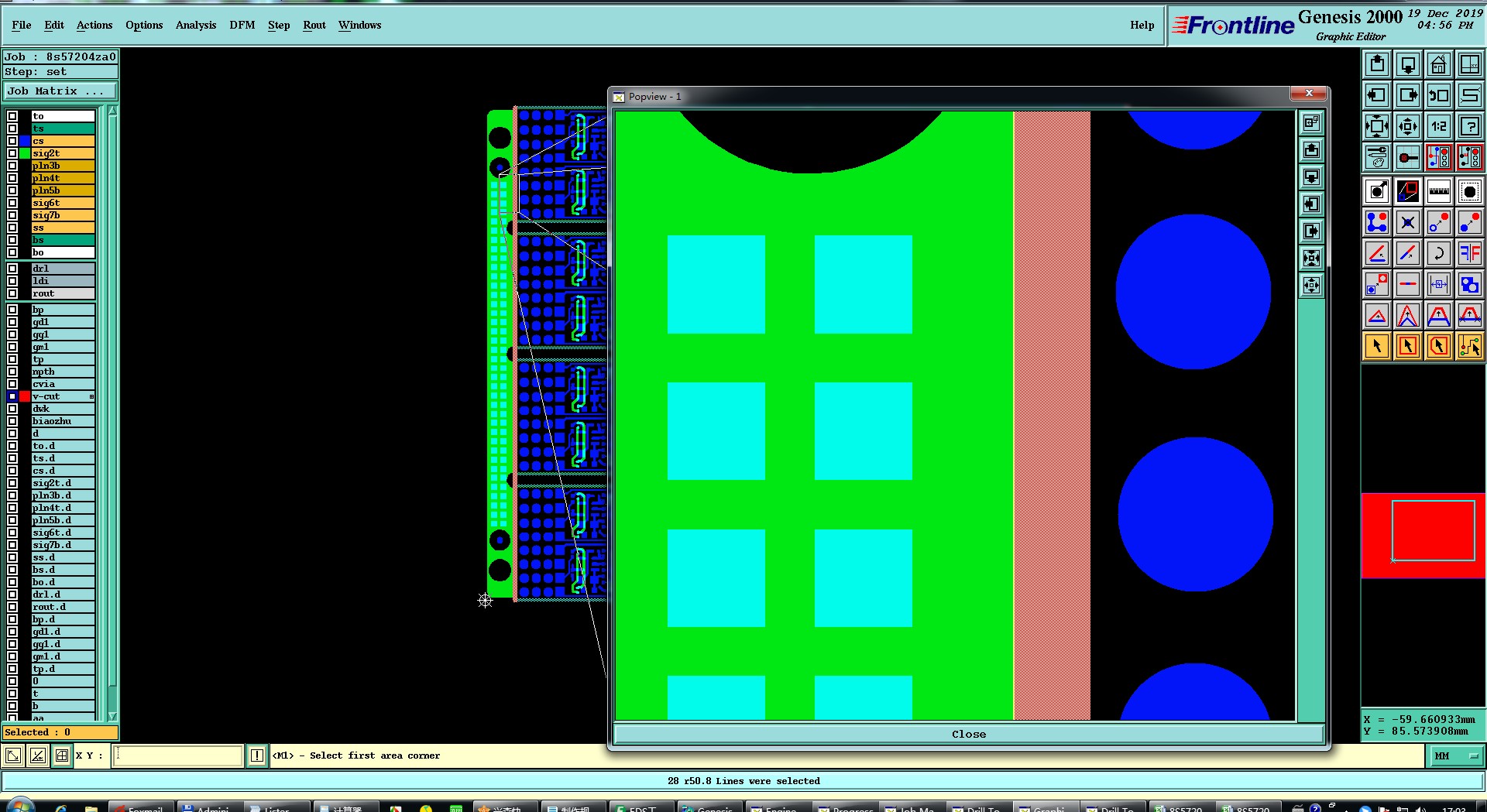Select layer rout.d in layer list
The height and width of the screenshot is (812, 1487).
(x=63, y=607)
